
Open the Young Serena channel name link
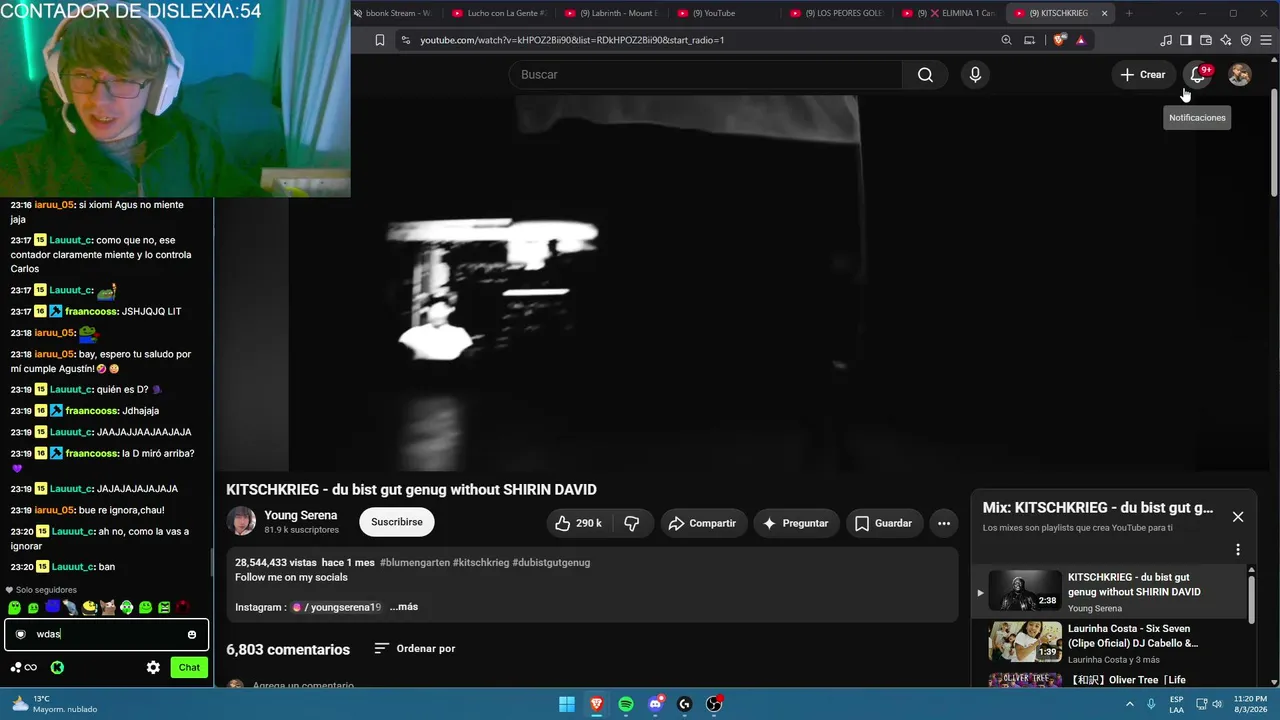[300, 515]
